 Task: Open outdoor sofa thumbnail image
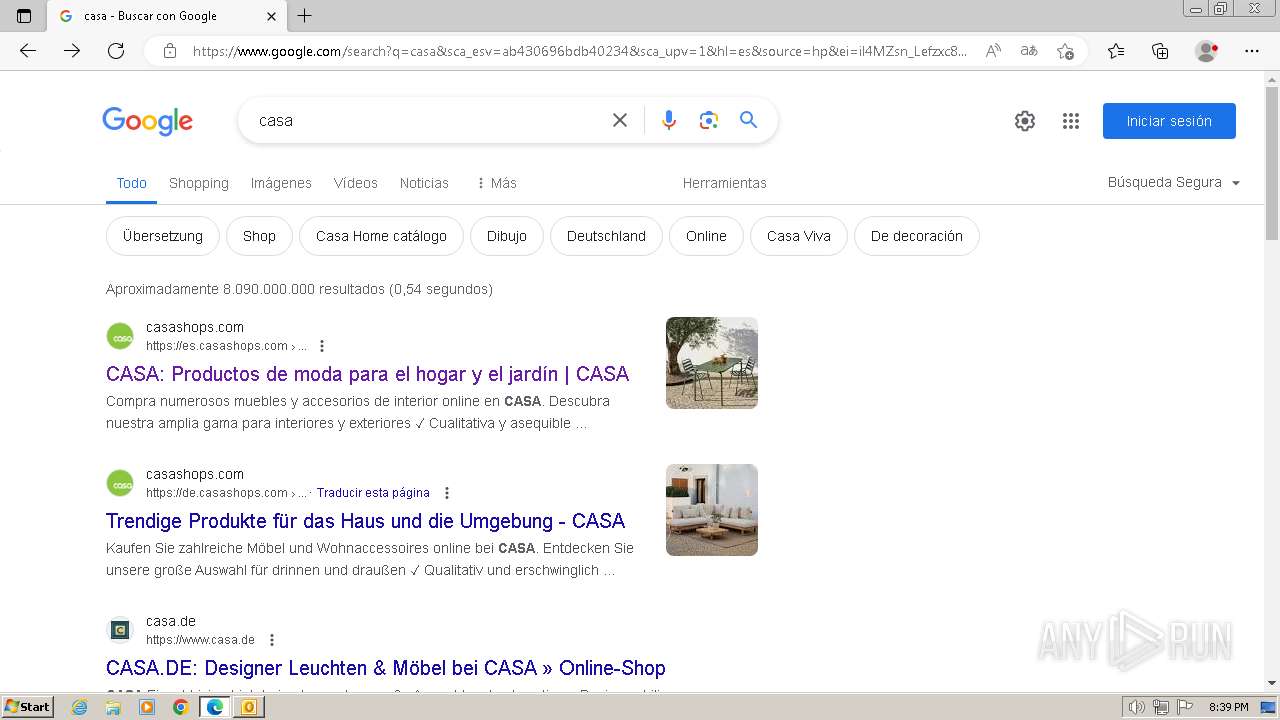[712, 510]
